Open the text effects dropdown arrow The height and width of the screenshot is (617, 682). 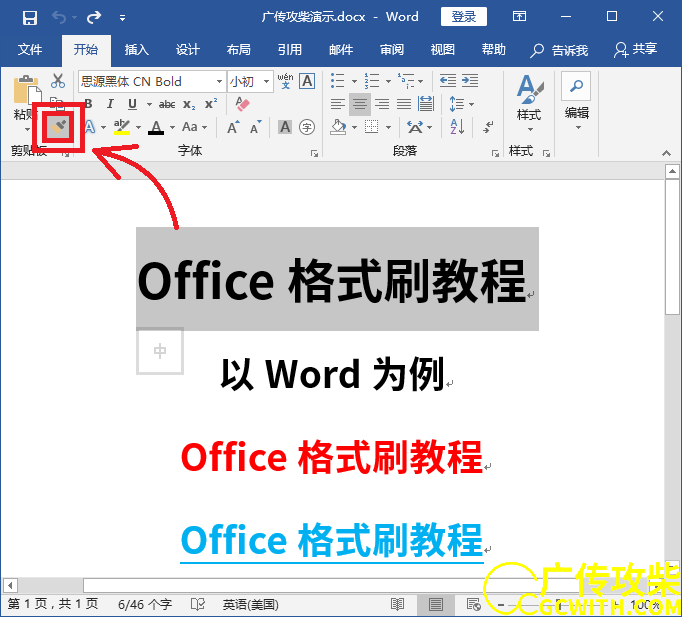104,127
